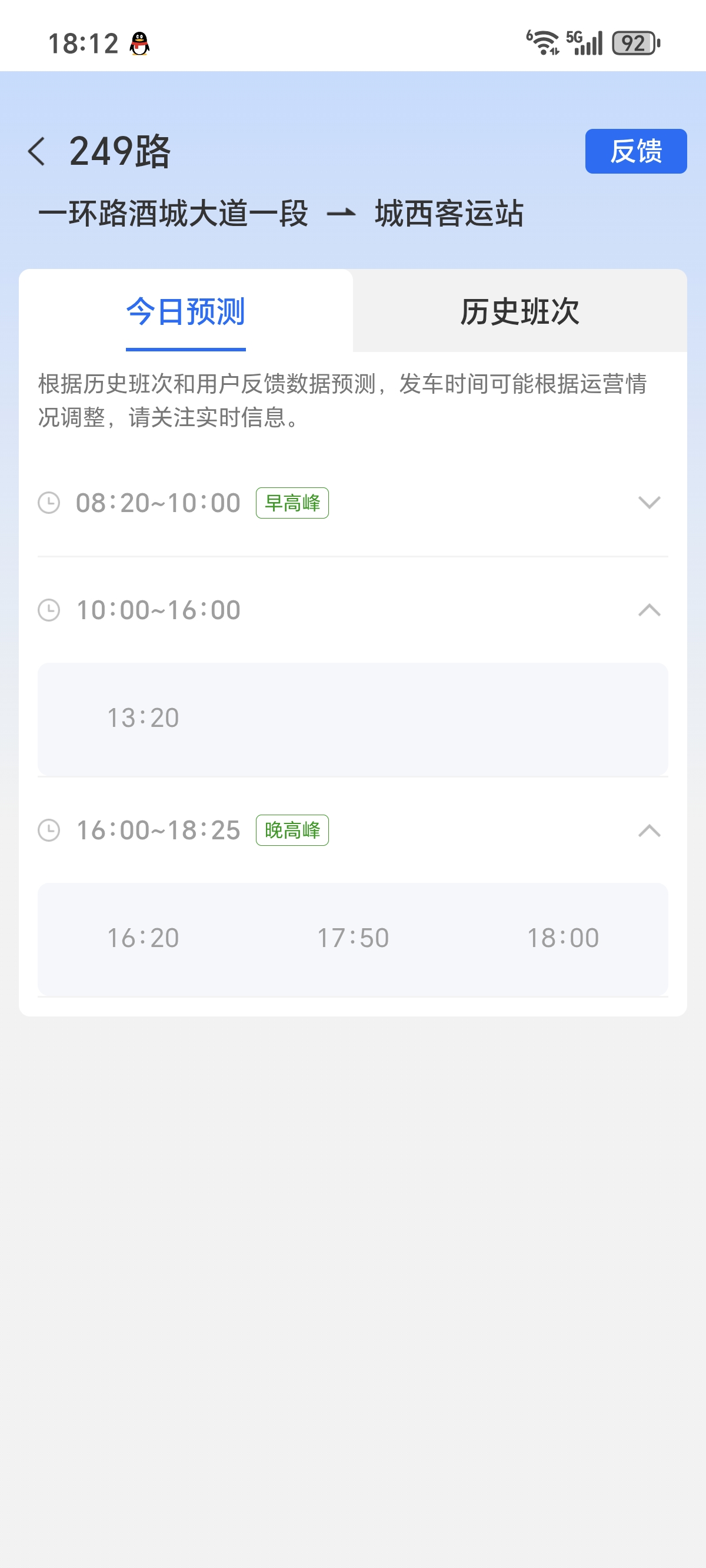Tap clock icon beside 16:00~18:25
The width and height of the screenshot is (706, 1568).
pos(49,830)
